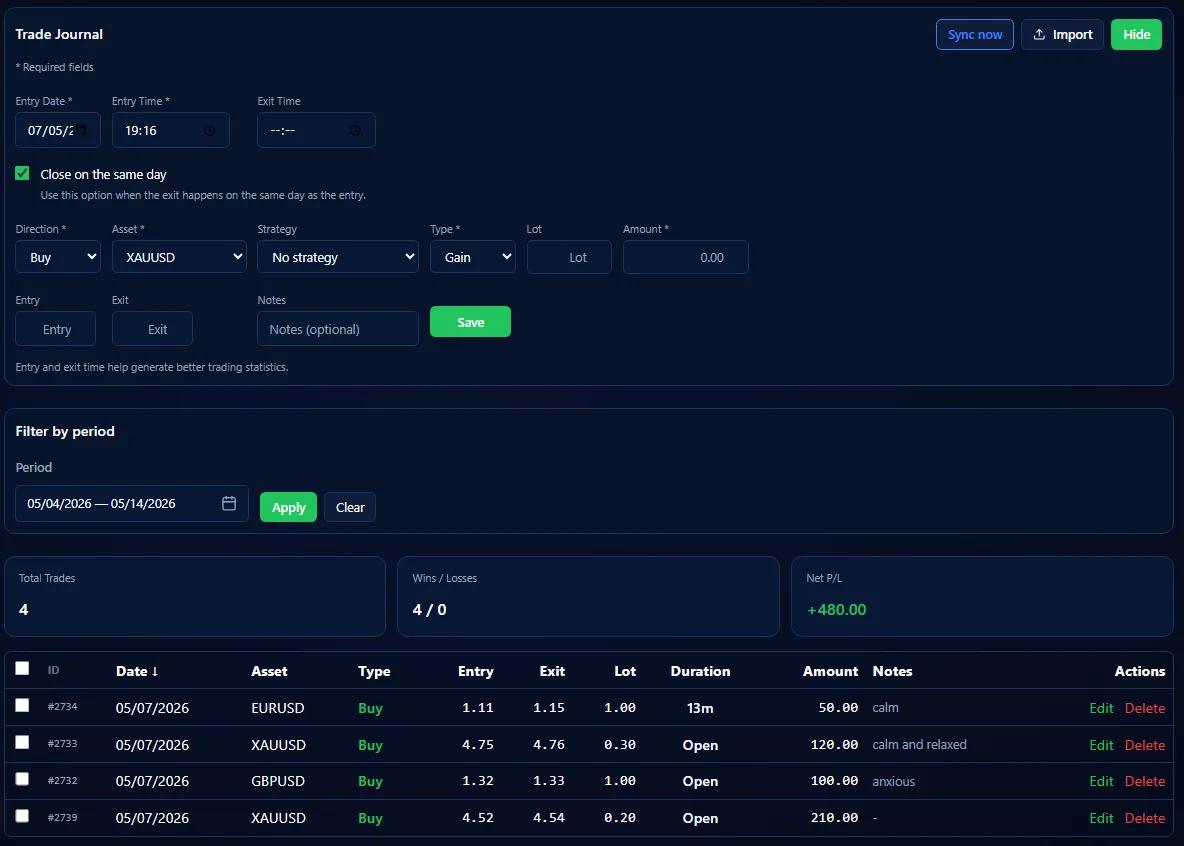Apply the period filter
1184x846 pixels.
click(288, 507)
